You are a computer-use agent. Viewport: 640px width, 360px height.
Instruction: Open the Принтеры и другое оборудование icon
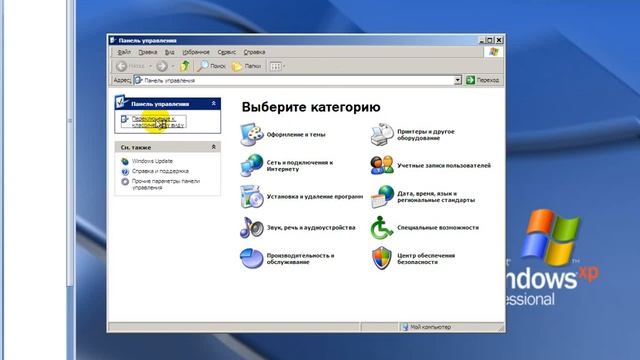(382, 134)
